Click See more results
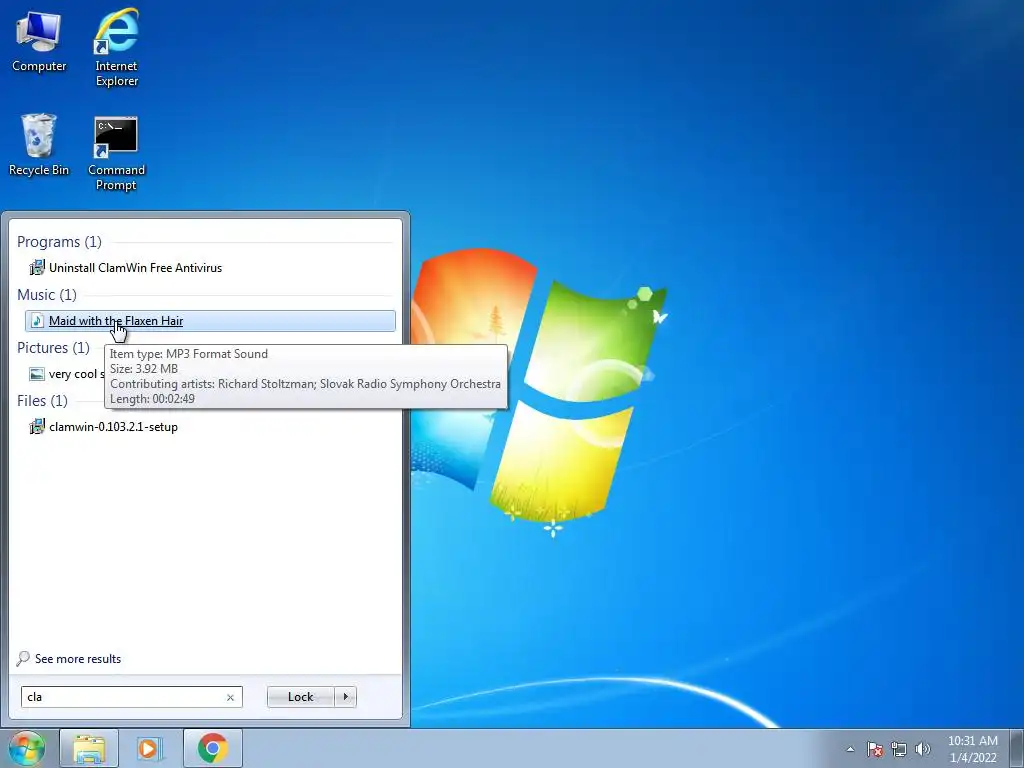The height and width of the screenshot is (768, 1024). [78, 659]
